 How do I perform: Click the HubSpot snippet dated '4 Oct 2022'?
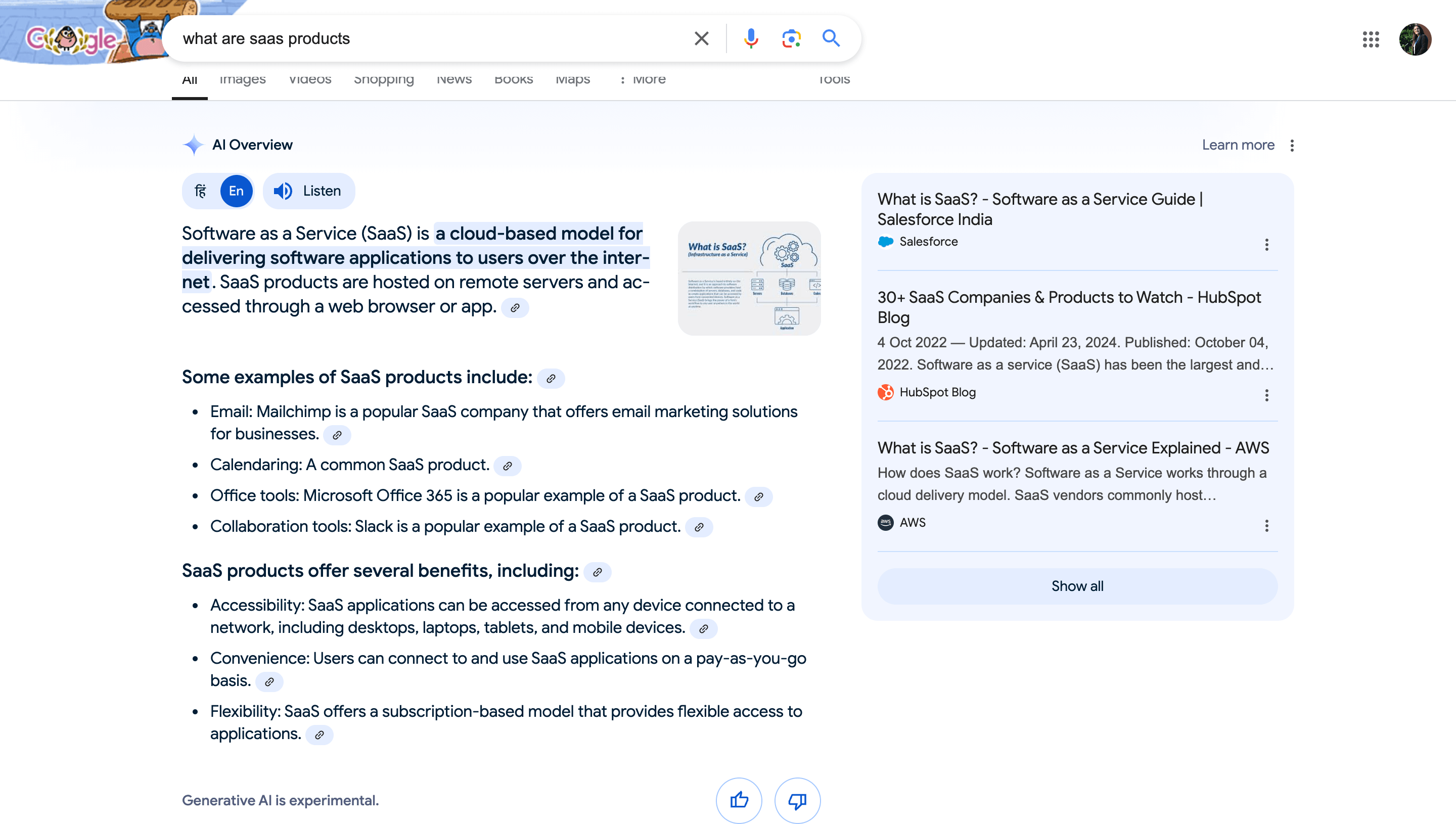pos(1075,354)
